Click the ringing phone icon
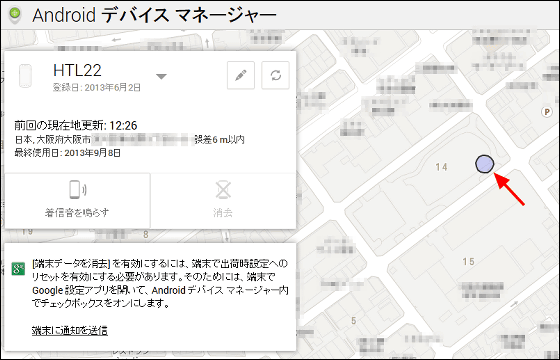The image size is (560, 360). (x=77, y=190)
